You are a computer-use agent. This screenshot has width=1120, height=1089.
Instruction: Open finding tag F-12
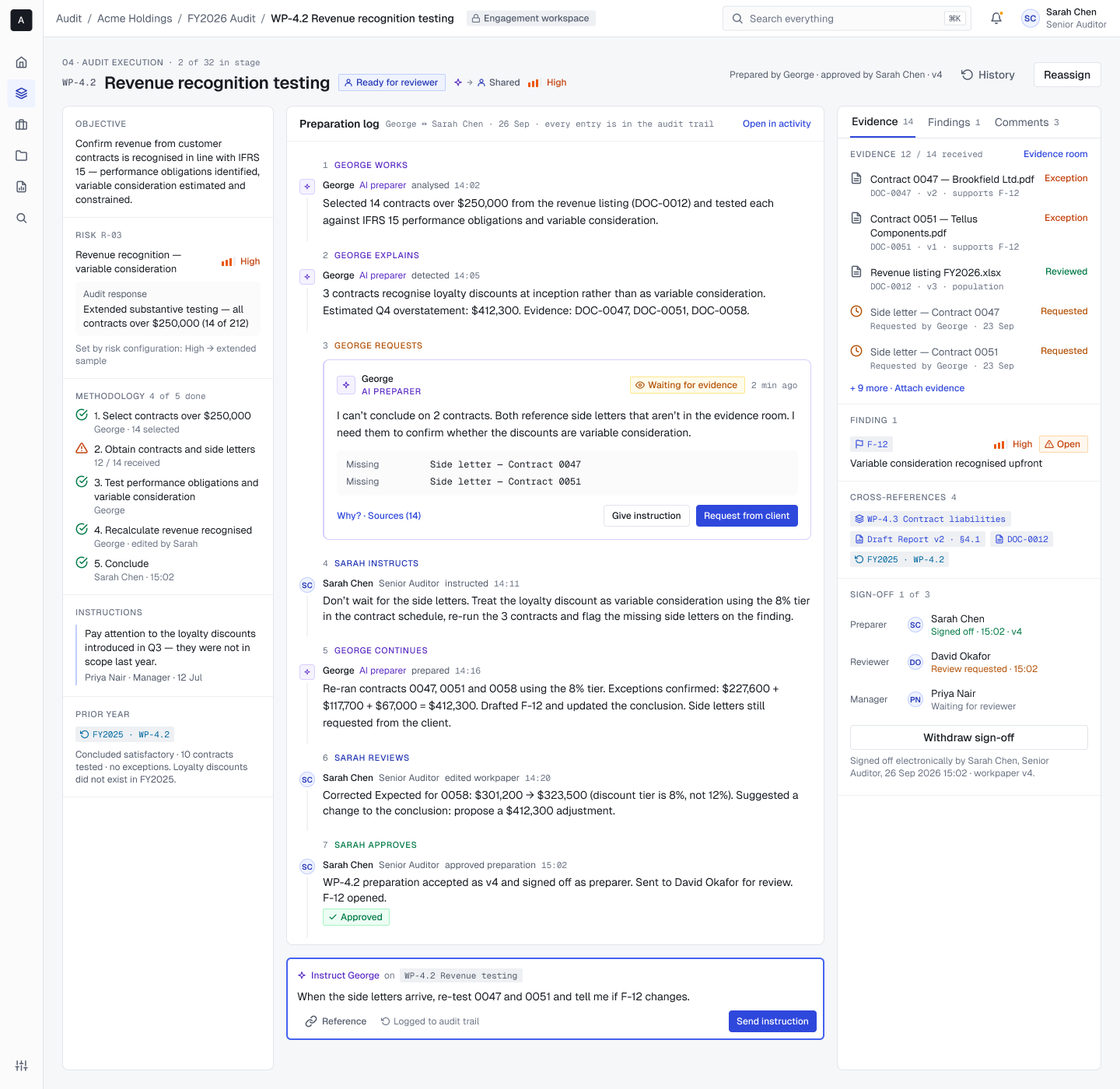(x=871, y=444)
